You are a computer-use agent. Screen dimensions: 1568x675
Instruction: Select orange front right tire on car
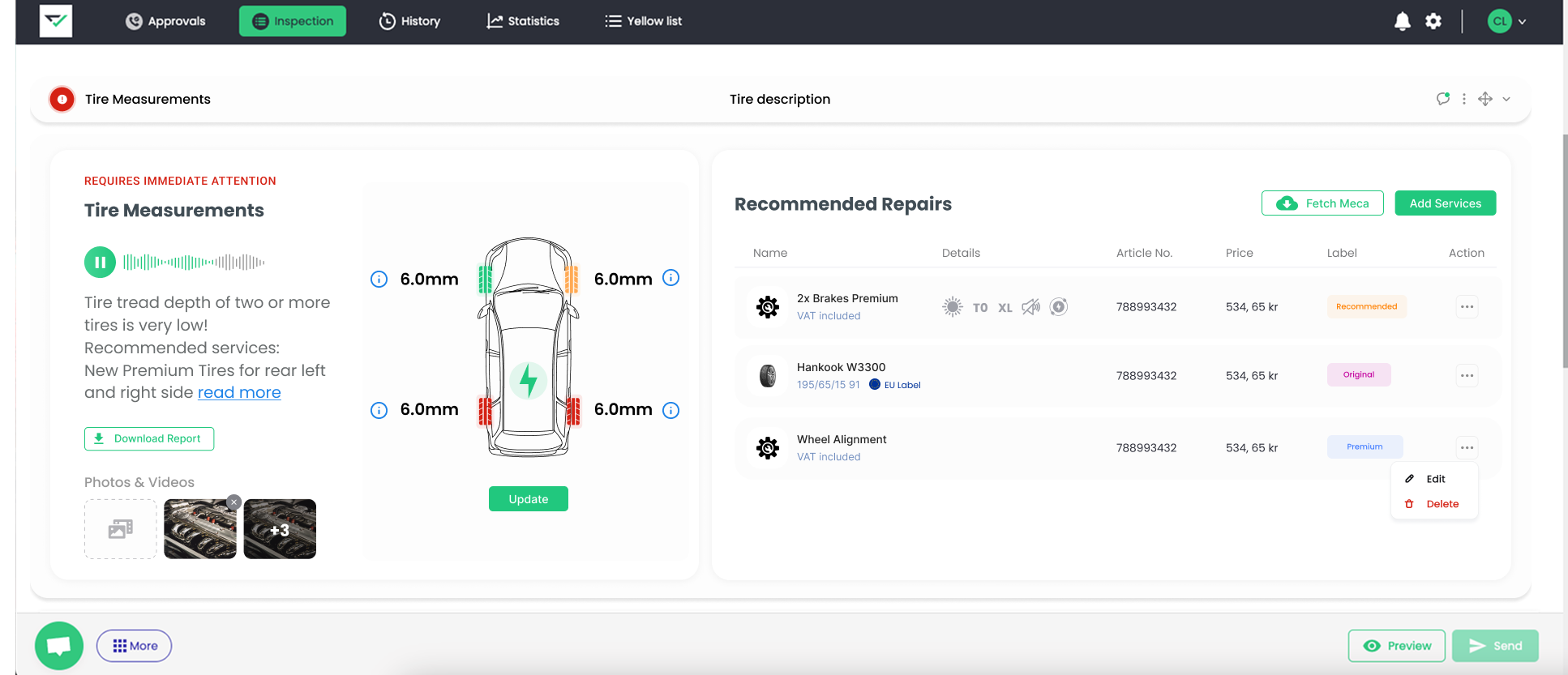tap(572, 280)
